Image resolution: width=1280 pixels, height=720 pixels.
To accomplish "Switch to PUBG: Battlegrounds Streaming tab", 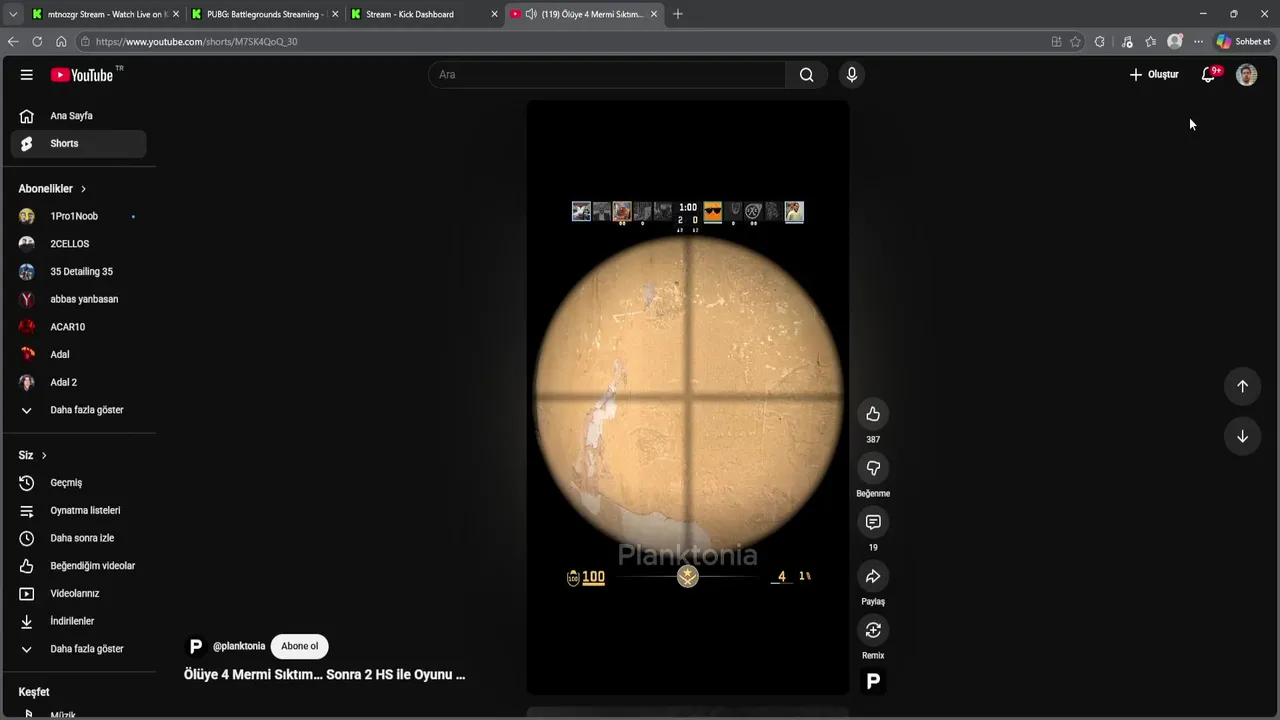I will coord(265,14).
